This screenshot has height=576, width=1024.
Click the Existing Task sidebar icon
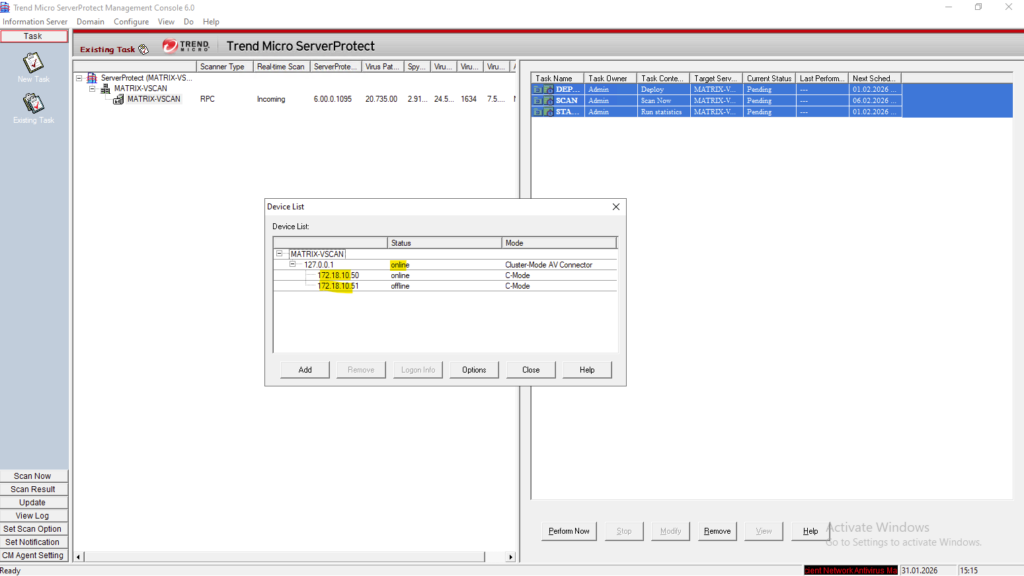pos(33,103)
